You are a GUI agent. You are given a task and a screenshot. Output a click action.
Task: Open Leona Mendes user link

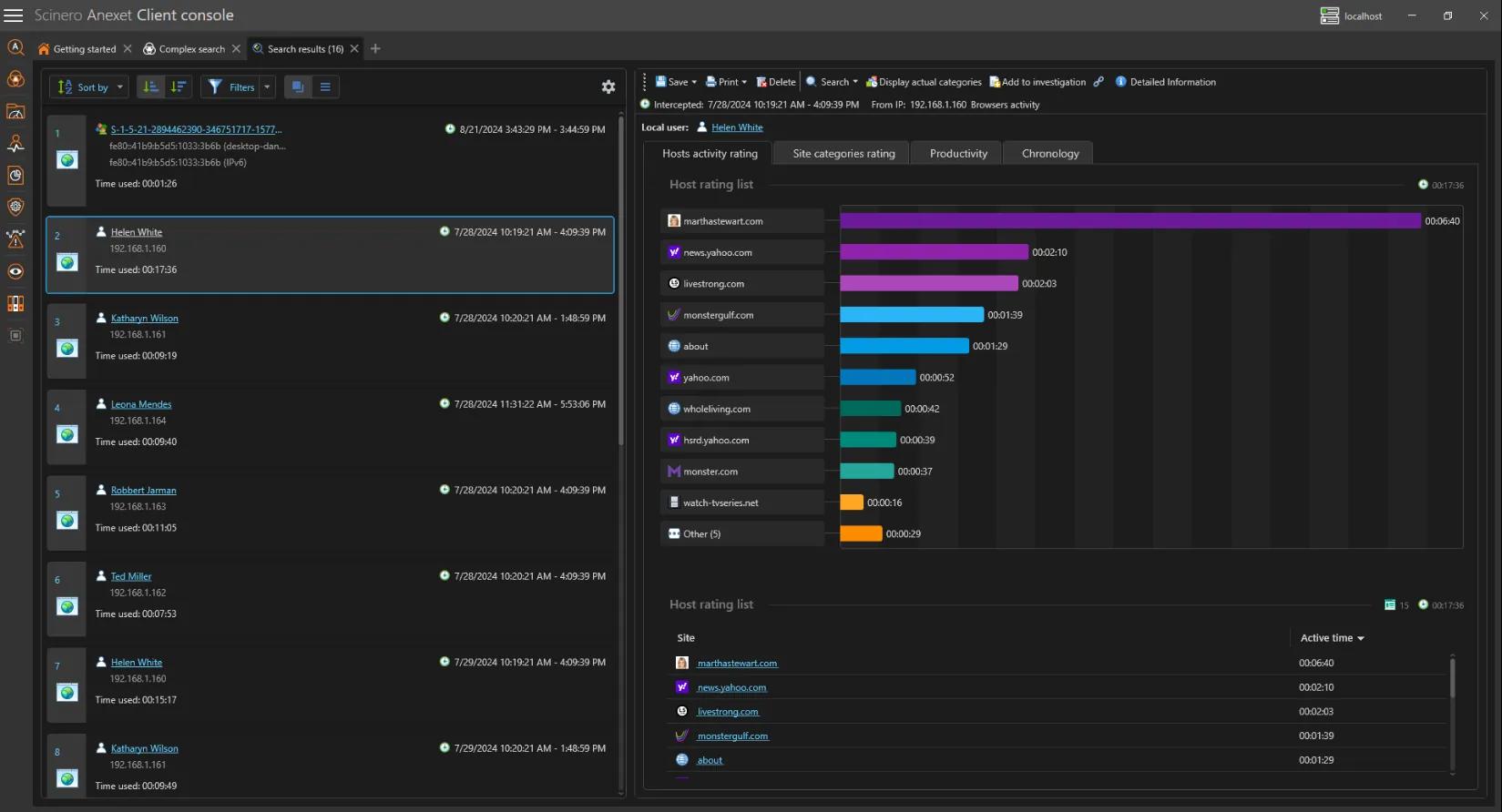[x=141, y=404]
